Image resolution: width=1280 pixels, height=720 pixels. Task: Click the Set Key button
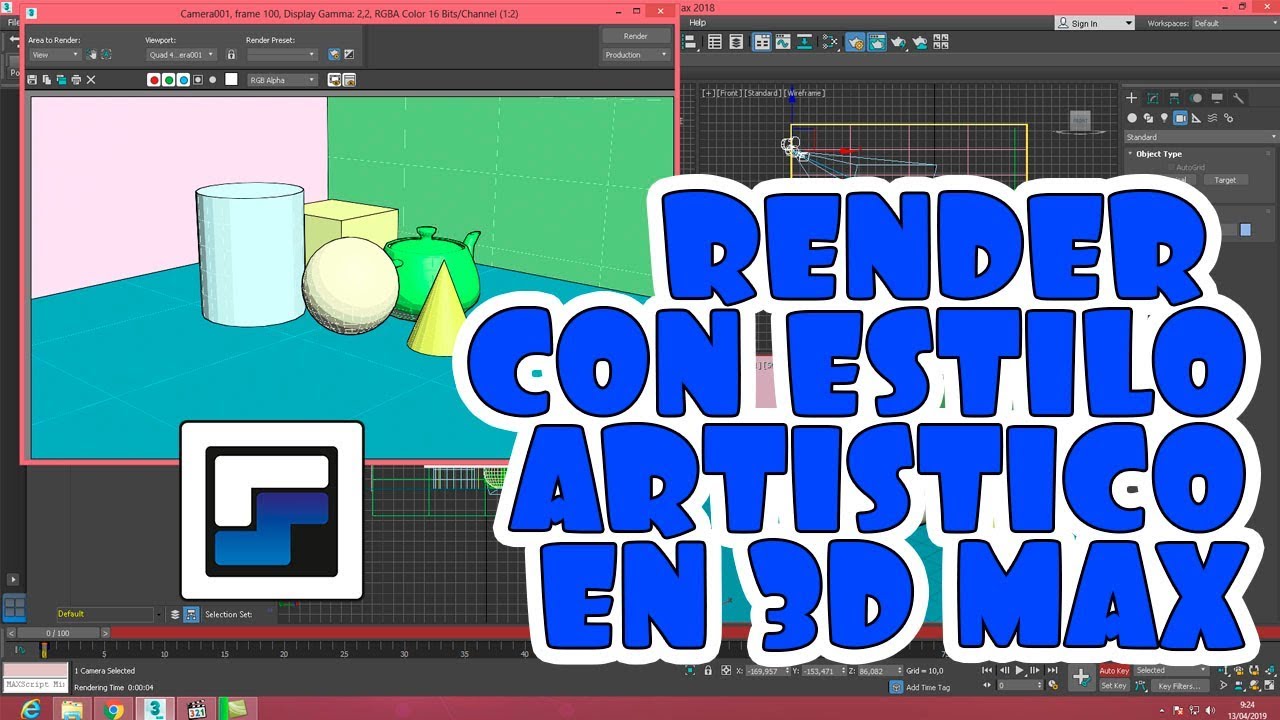(x=1114, y=686)
